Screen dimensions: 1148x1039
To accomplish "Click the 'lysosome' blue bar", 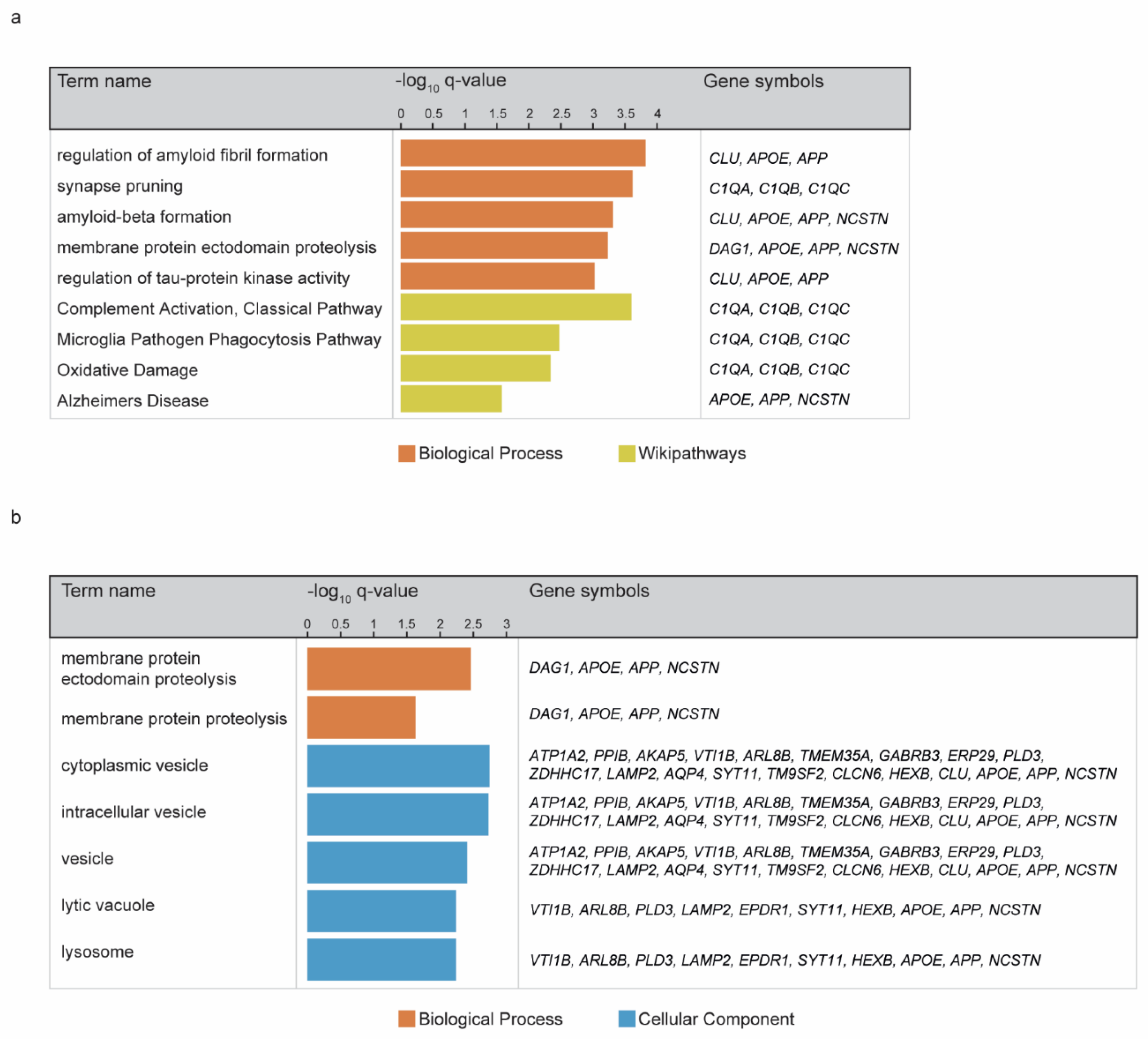I will (381, 959).
